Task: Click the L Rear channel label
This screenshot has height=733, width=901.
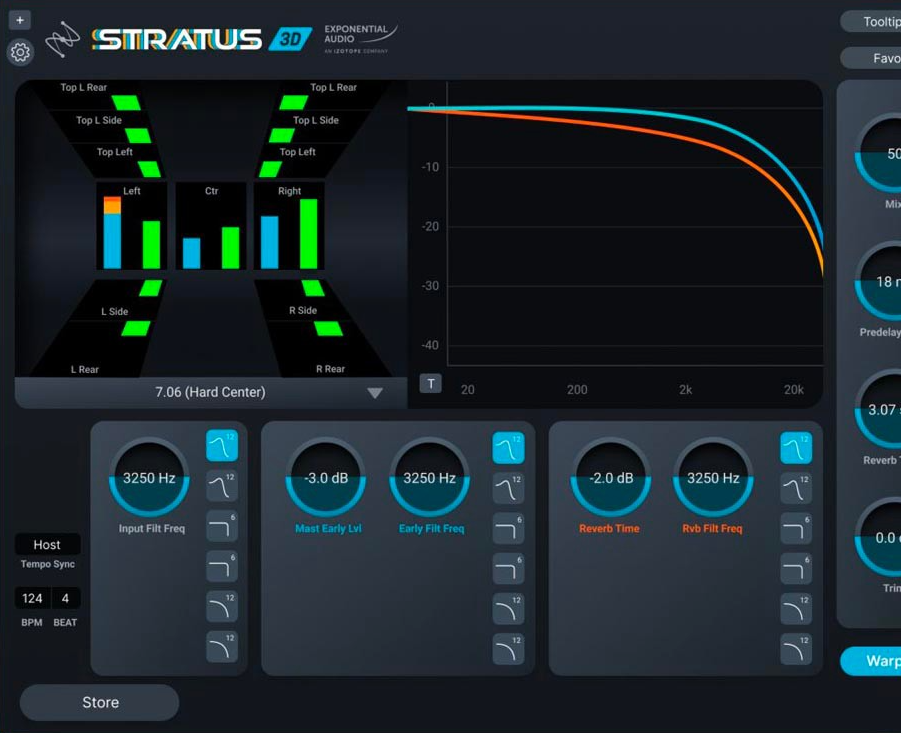Action: point(84,369)
